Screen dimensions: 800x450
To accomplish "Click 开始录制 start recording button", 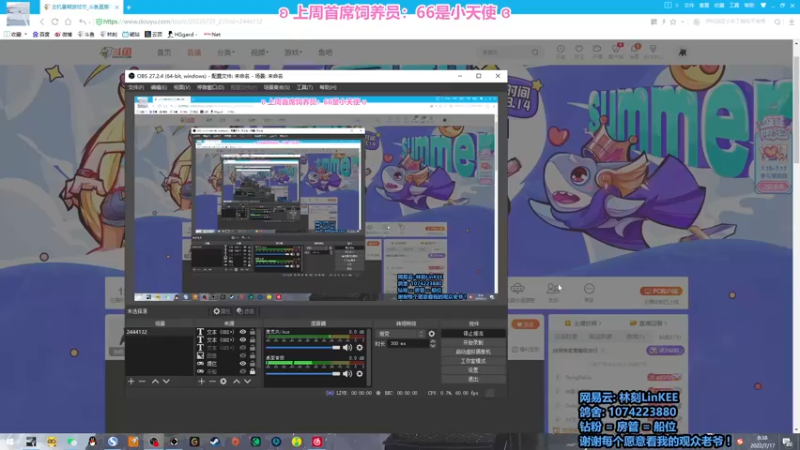I will click(x=473, y=342).
